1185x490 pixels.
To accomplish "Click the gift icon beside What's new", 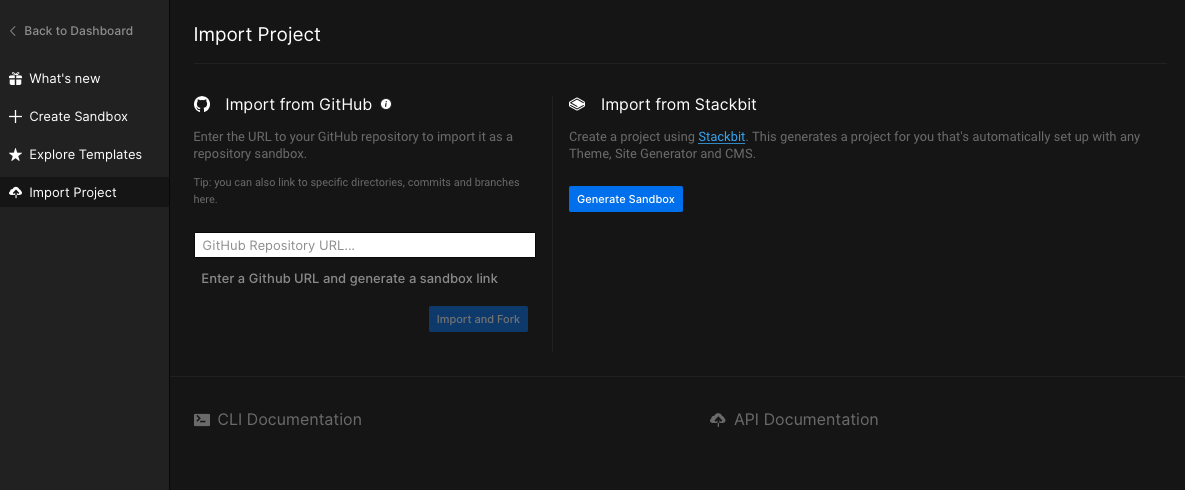I will (x=15, y=79).
